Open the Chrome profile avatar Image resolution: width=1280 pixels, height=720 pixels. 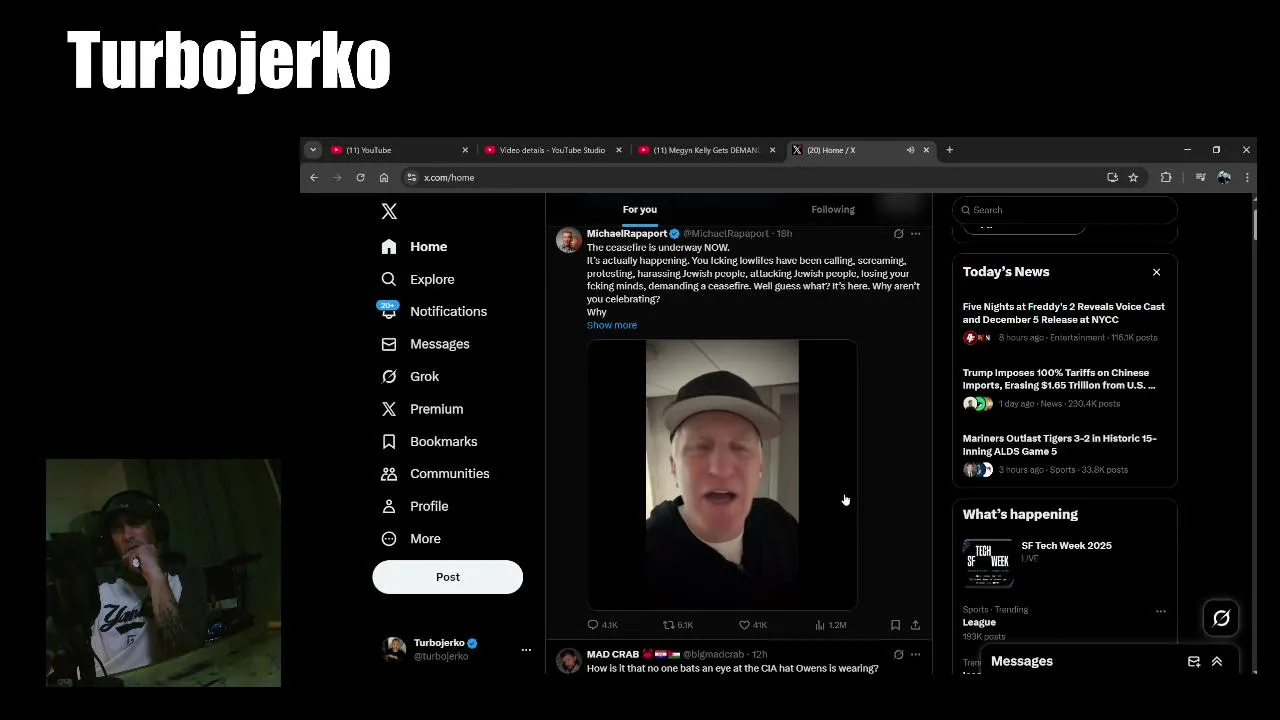coord(1224,178)
